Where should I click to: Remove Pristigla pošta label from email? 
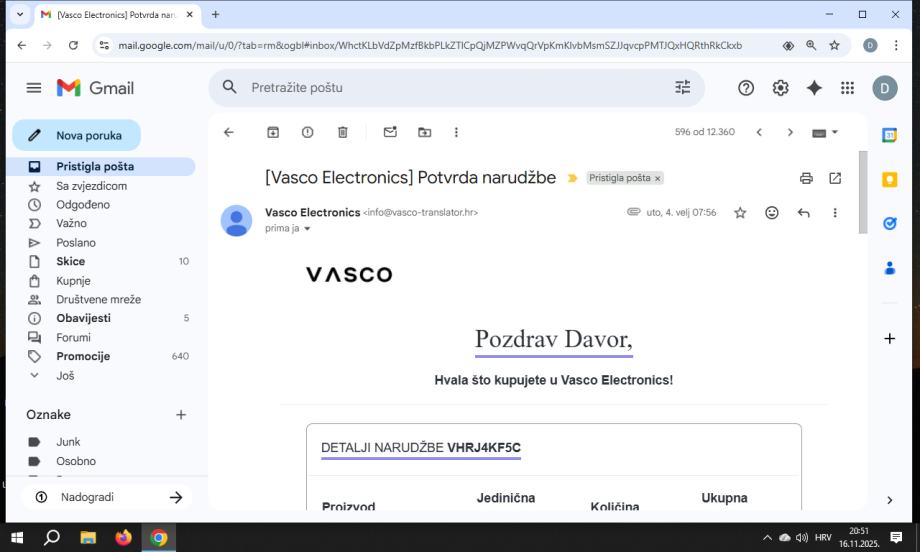(x=658, y=178)
